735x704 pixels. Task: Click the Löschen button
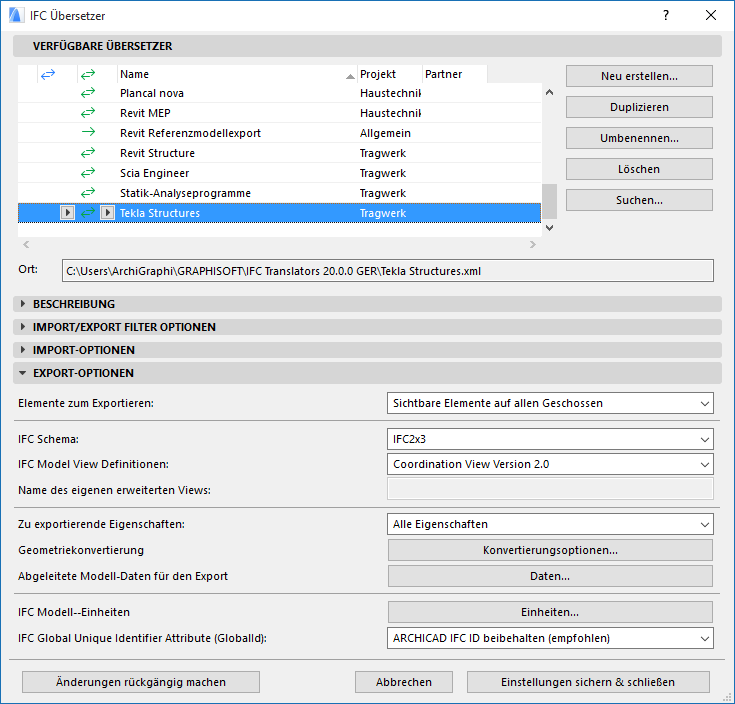coord(639,169)
